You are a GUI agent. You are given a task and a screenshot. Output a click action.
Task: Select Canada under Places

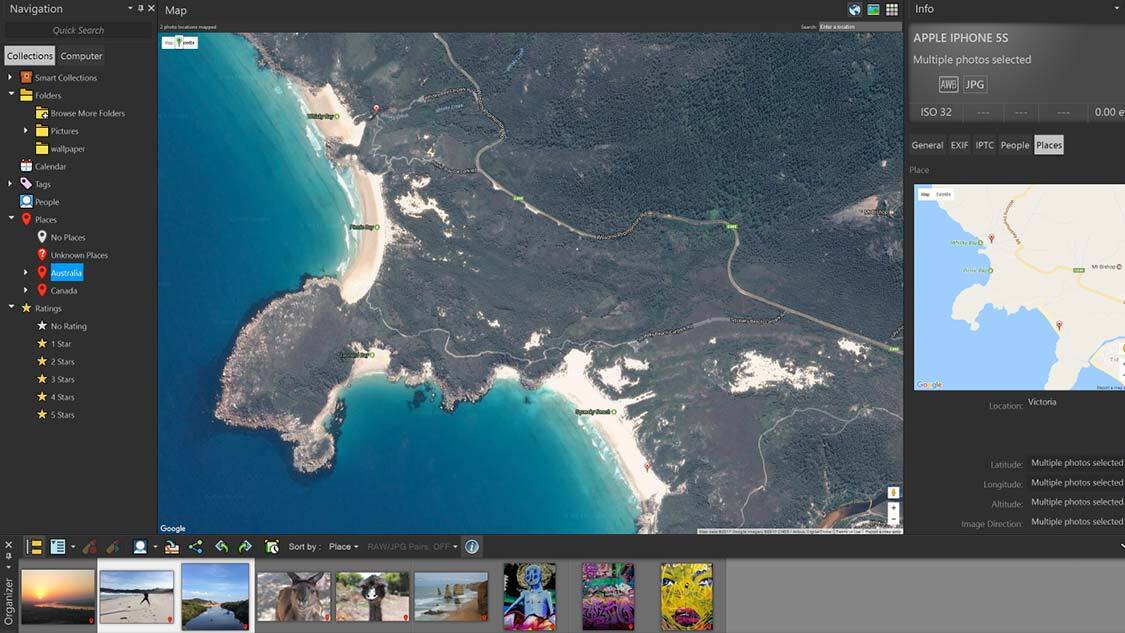coord(64,291)
